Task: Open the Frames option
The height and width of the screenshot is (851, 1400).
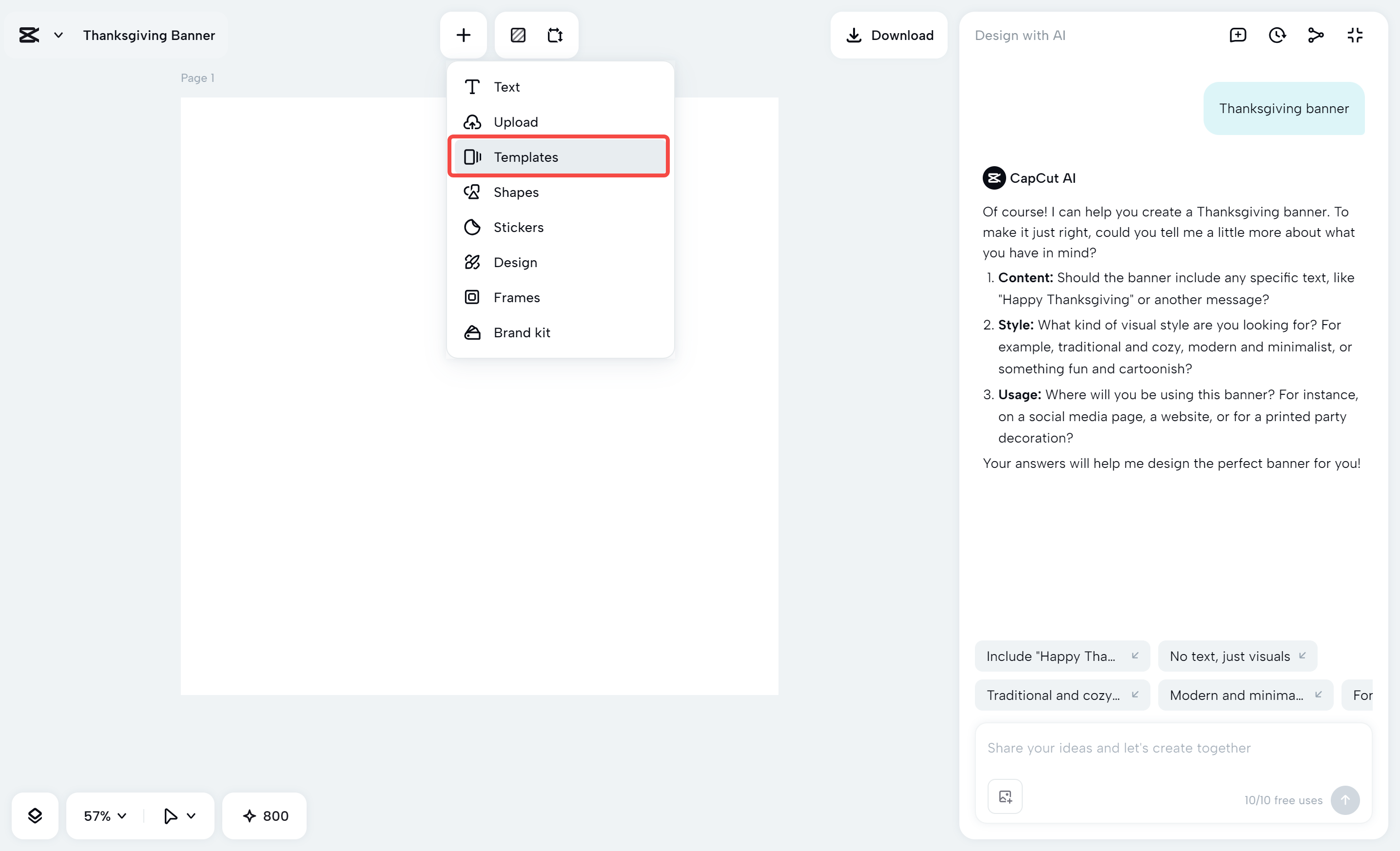Action: (x=516, y=297)
